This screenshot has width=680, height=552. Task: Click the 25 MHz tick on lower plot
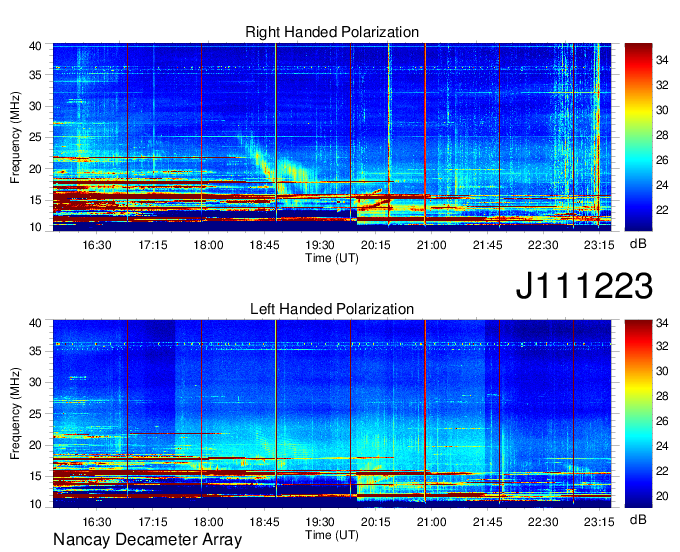pyautogui.click(x=35, y=414)
